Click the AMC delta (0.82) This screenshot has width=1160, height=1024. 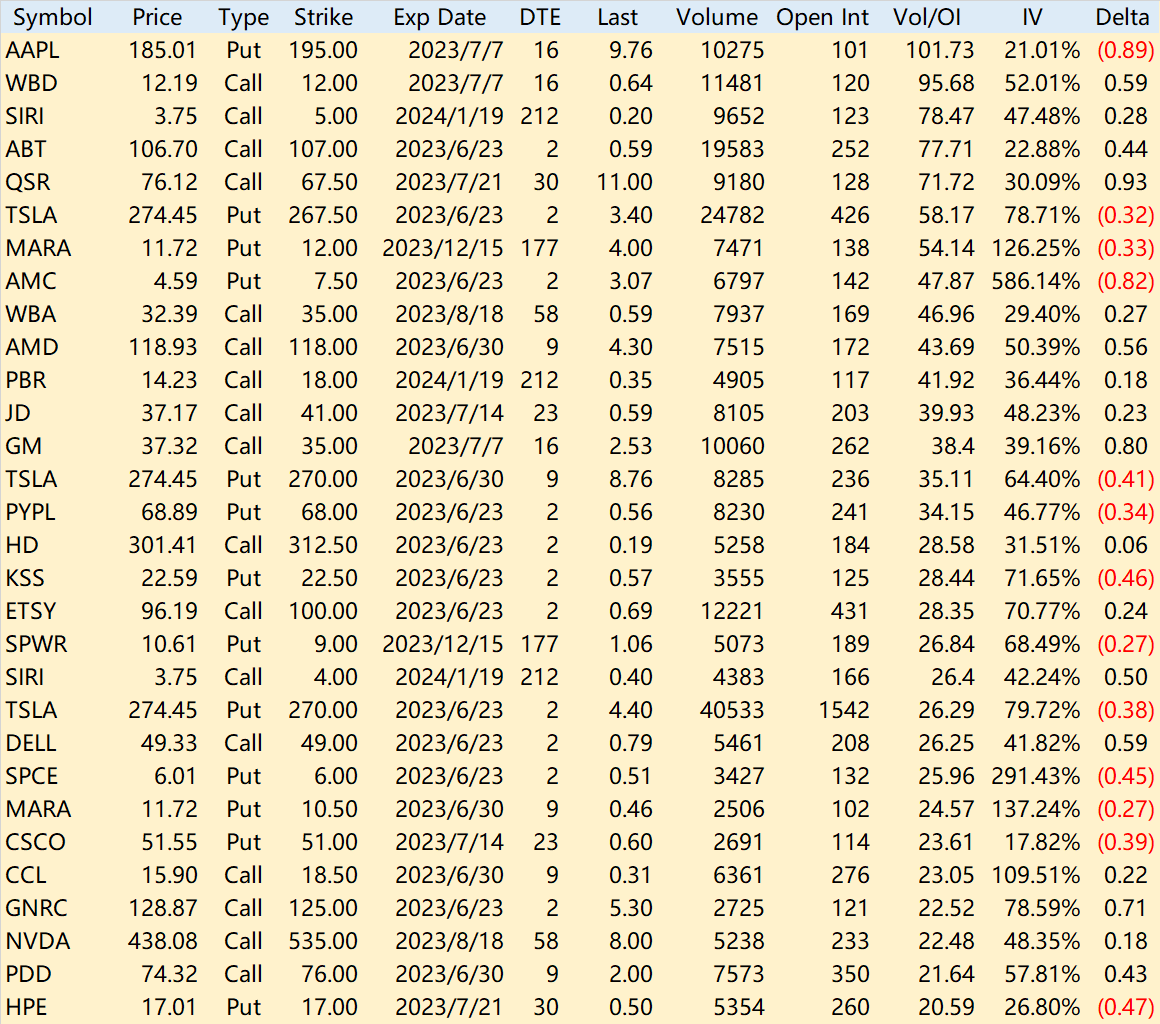[1125, 281]
